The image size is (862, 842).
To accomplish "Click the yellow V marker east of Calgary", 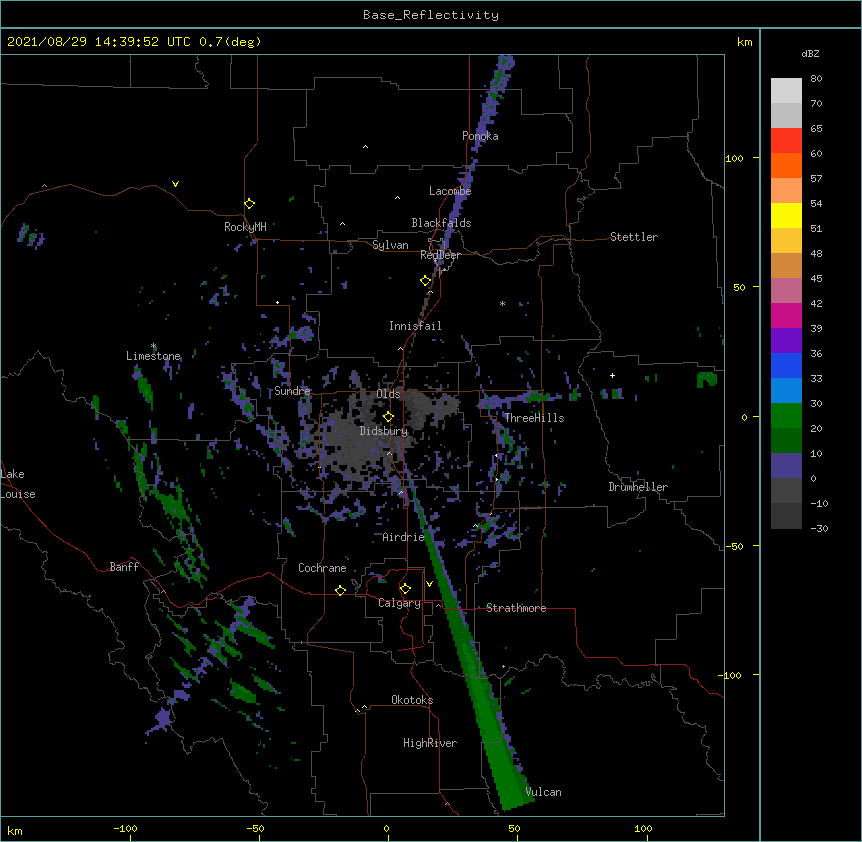I will tap(429, 584).
